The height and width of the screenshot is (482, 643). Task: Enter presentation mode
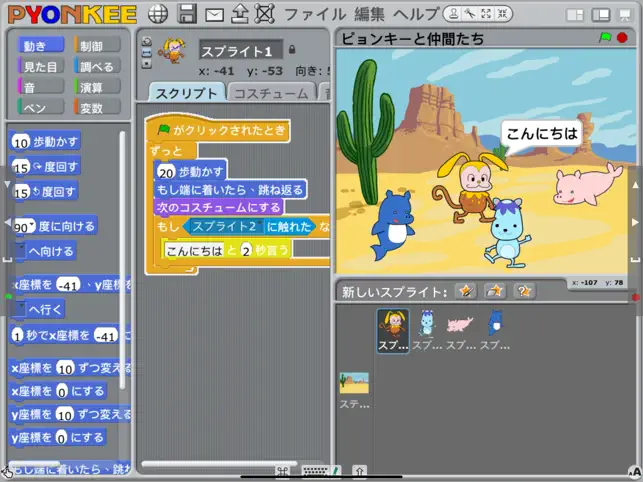(x=625, y=15)
